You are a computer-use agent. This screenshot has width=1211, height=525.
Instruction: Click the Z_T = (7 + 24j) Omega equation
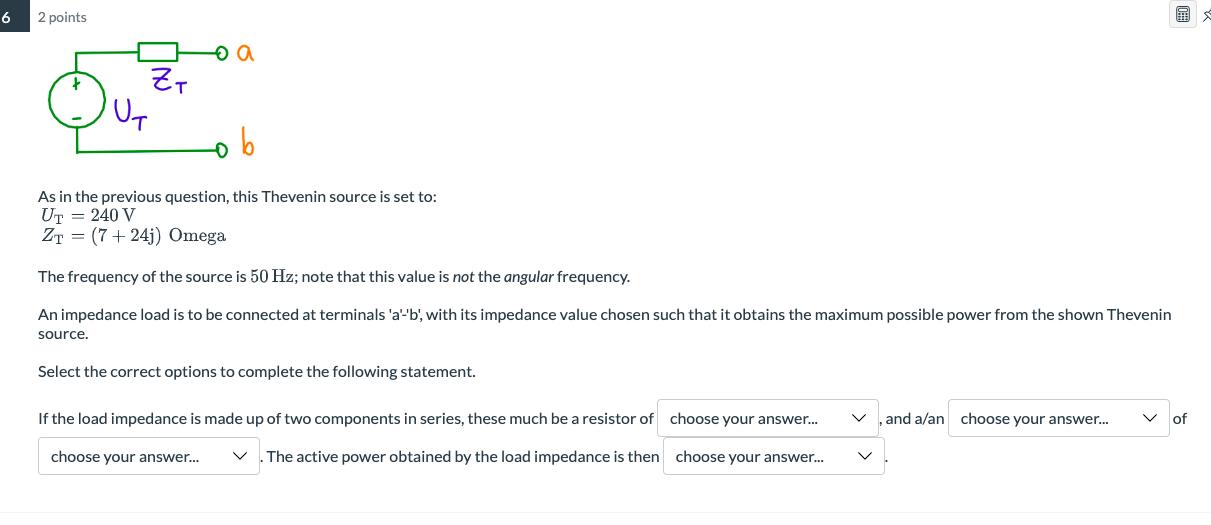click(x=132, y=236)
